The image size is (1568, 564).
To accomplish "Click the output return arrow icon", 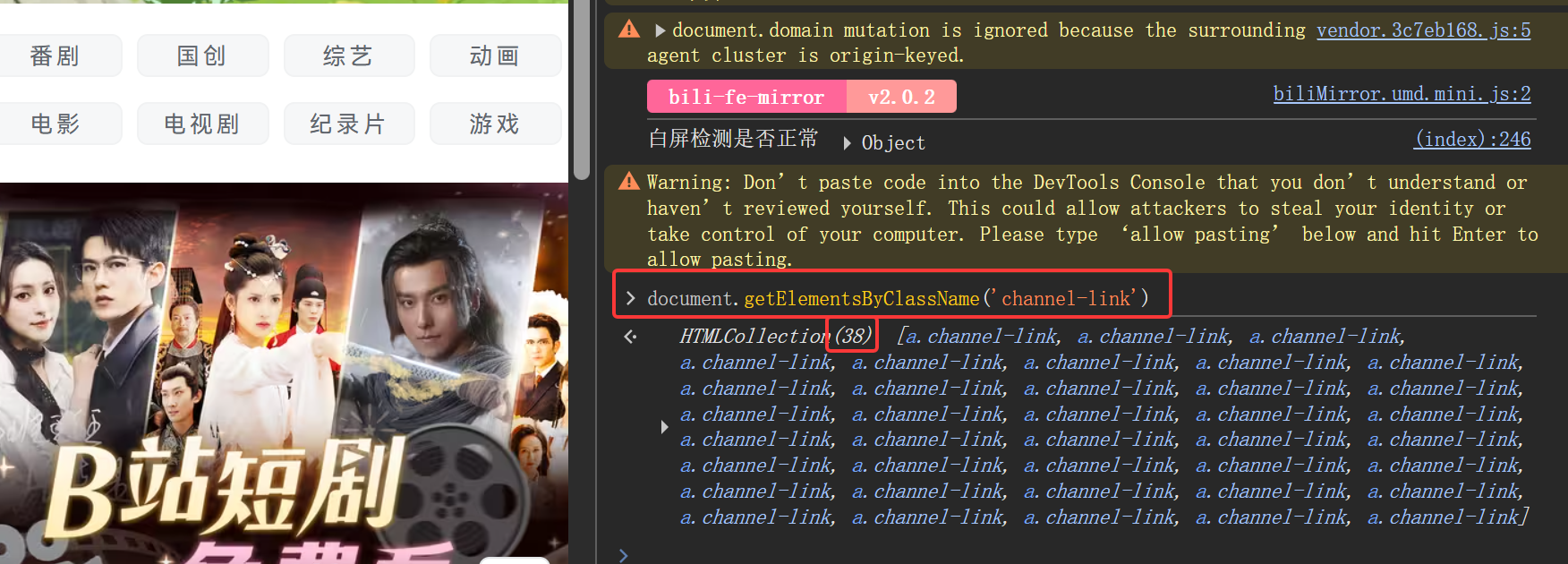I will pos(630,337).
